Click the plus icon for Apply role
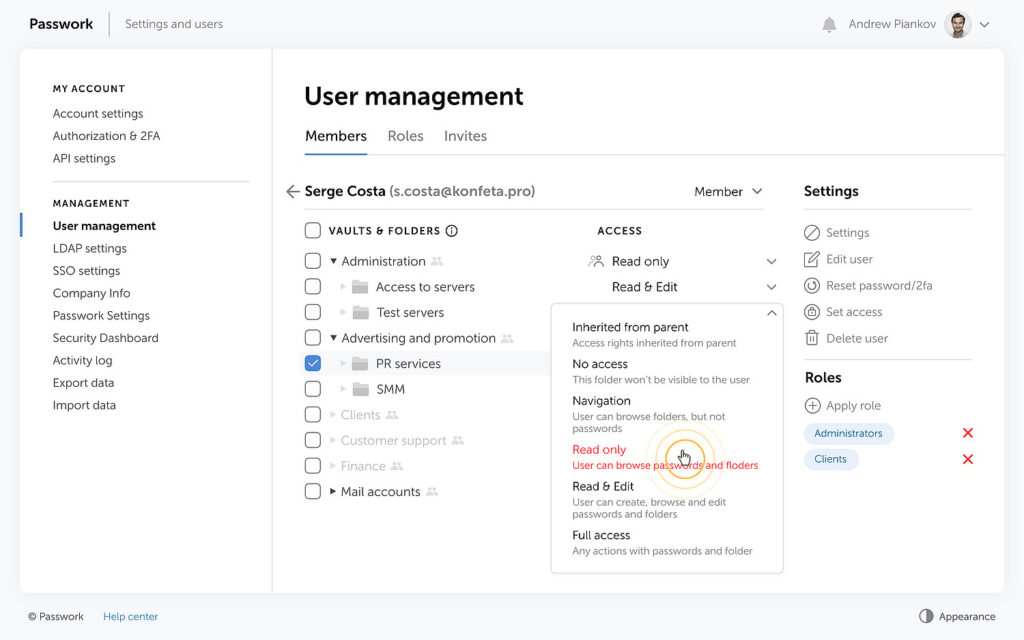 (x=812, y=406)
